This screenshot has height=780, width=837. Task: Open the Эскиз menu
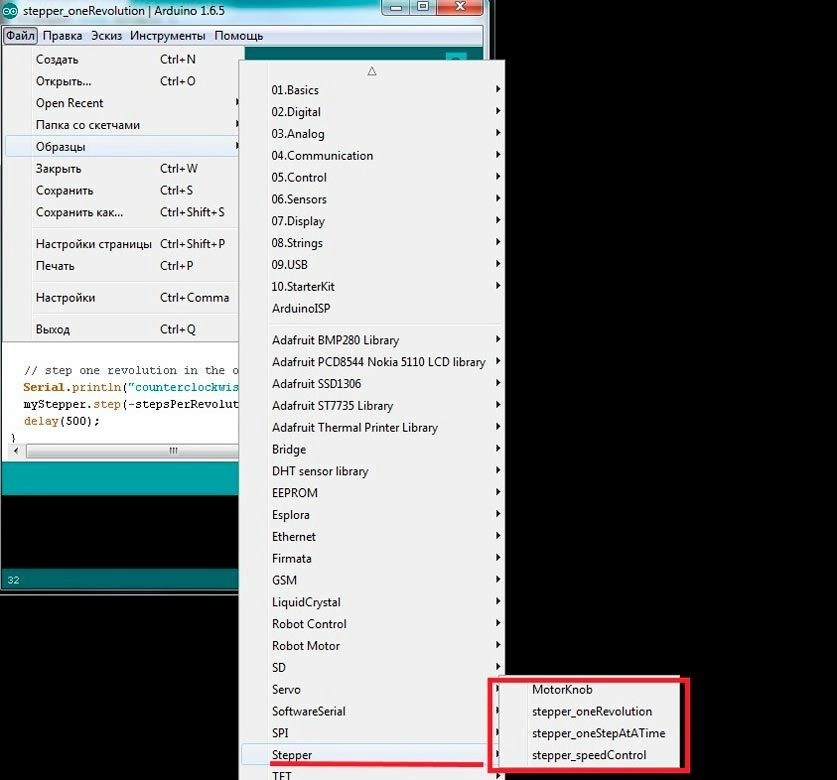(x=106, y=35)
